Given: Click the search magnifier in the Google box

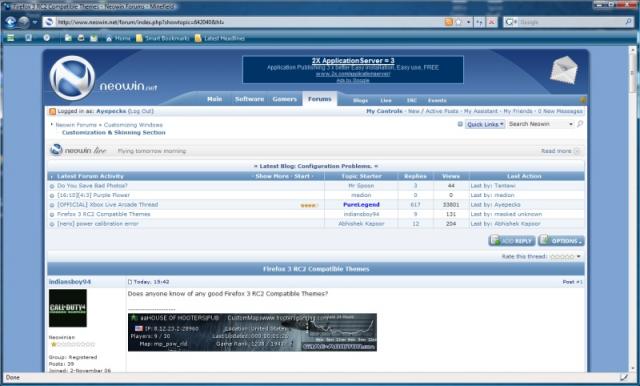Looking at the screenshot, I should pyautogui.click(x=629, y=22).
